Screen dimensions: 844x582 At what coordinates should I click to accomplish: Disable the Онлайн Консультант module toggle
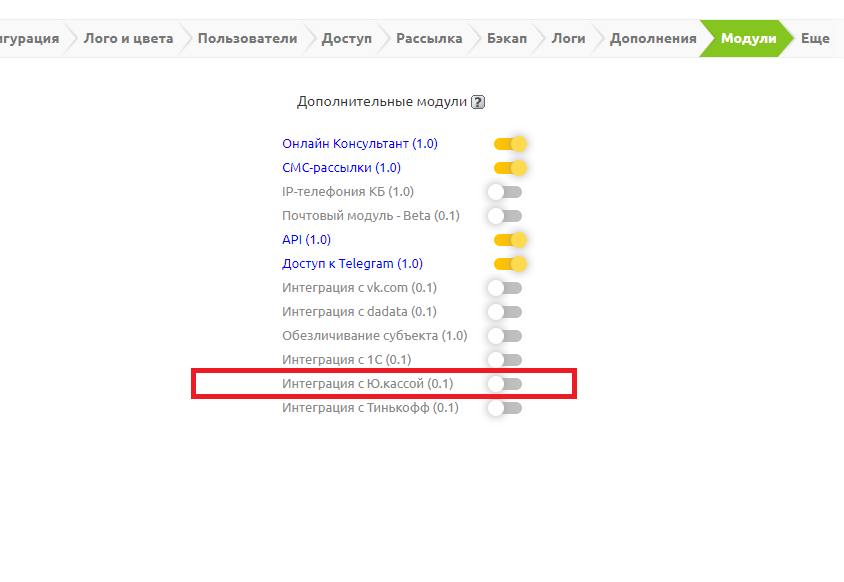[510, 144]
